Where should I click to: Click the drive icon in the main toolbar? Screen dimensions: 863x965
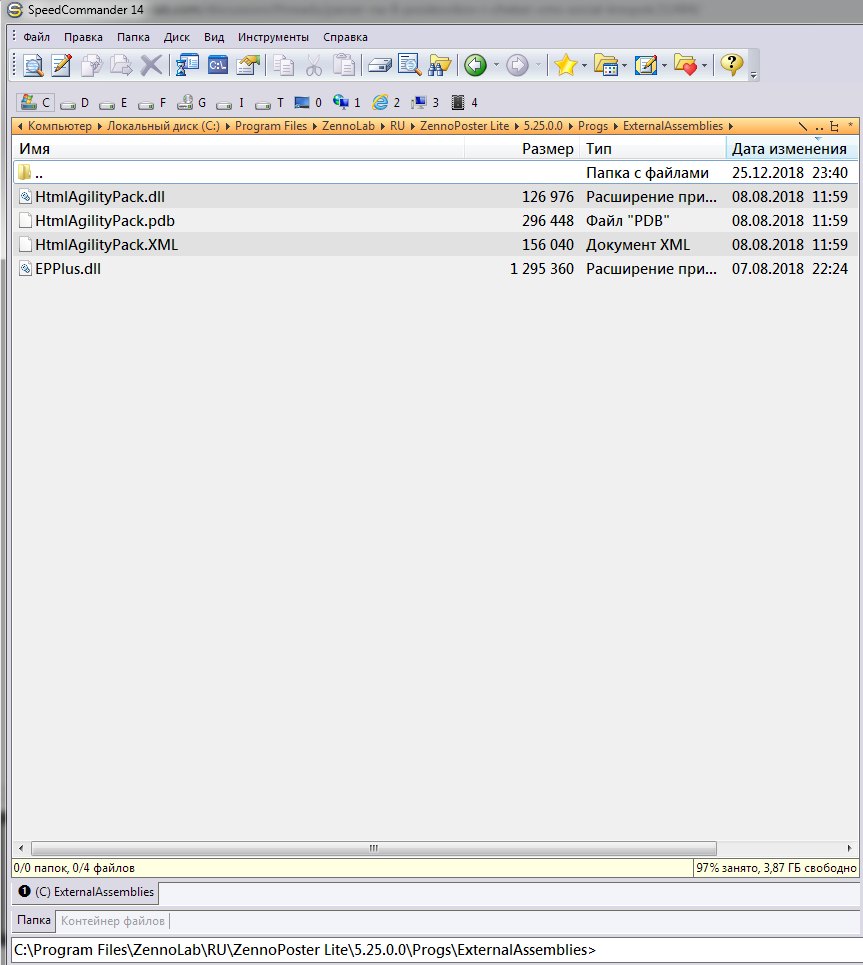point(380,65)
